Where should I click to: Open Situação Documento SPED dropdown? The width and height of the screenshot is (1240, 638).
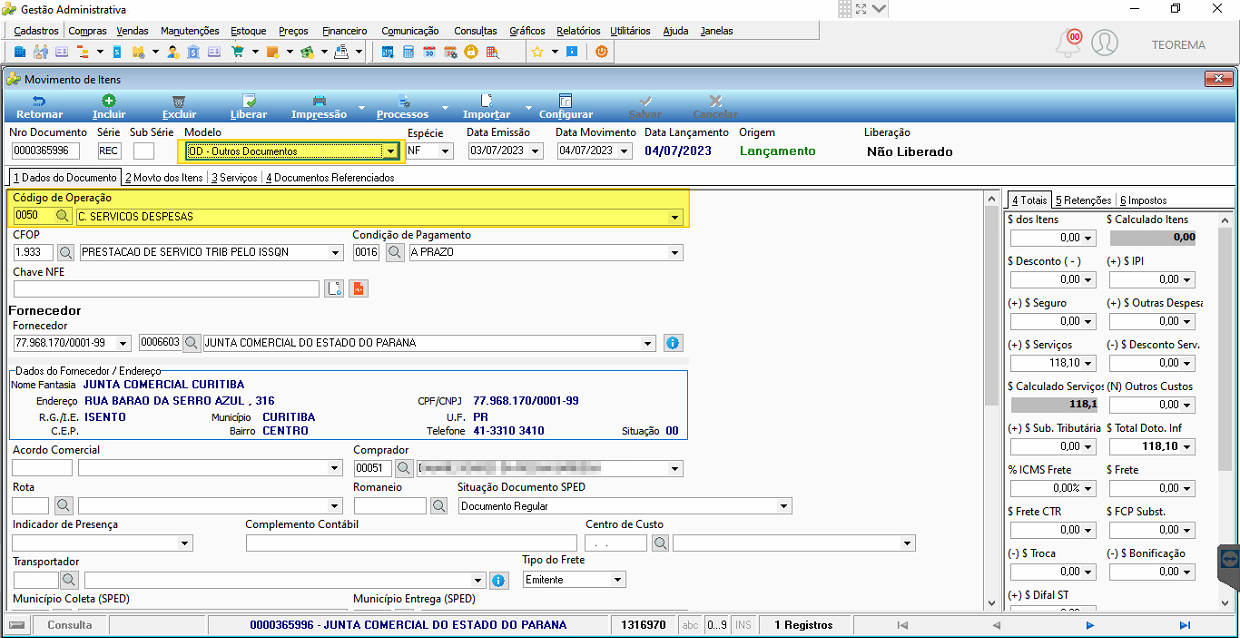[x=785, y=506]
